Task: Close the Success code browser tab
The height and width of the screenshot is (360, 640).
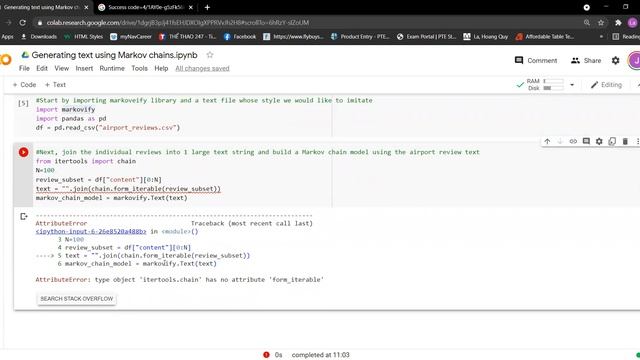Action: [x=191, y=7]
